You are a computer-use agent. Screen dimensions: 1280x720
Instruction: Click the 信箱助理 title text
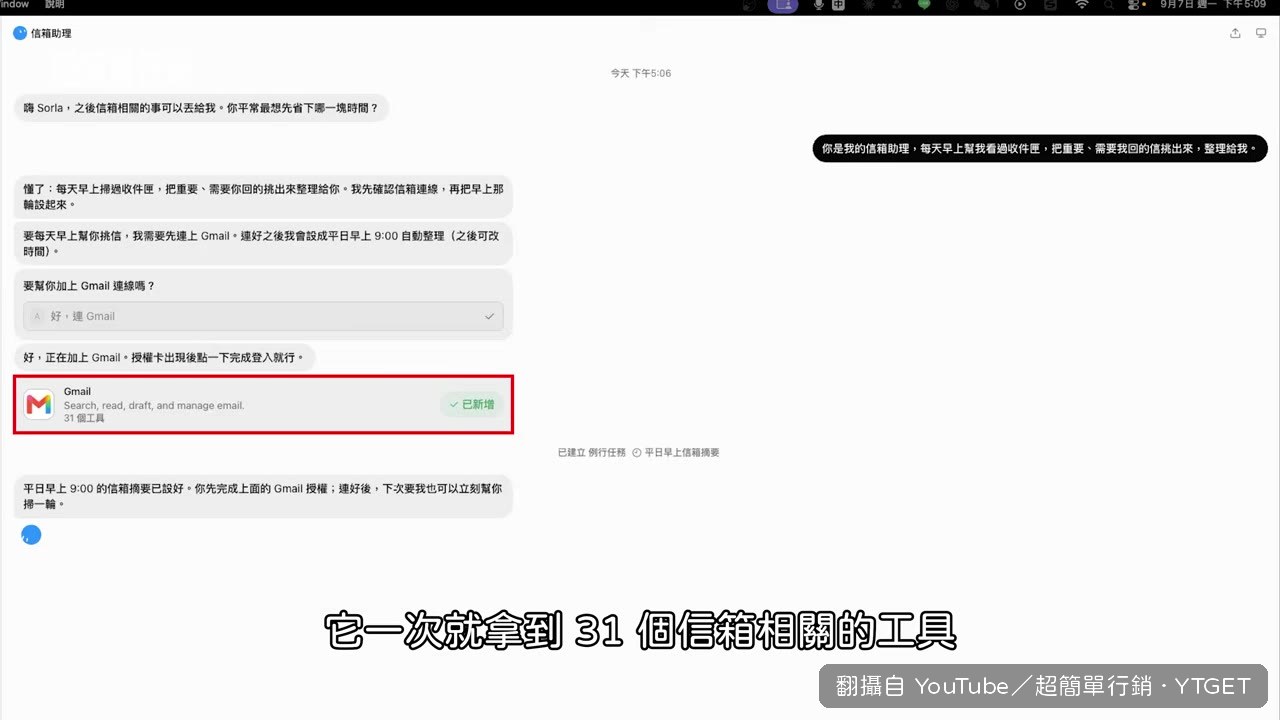[51, 33]
